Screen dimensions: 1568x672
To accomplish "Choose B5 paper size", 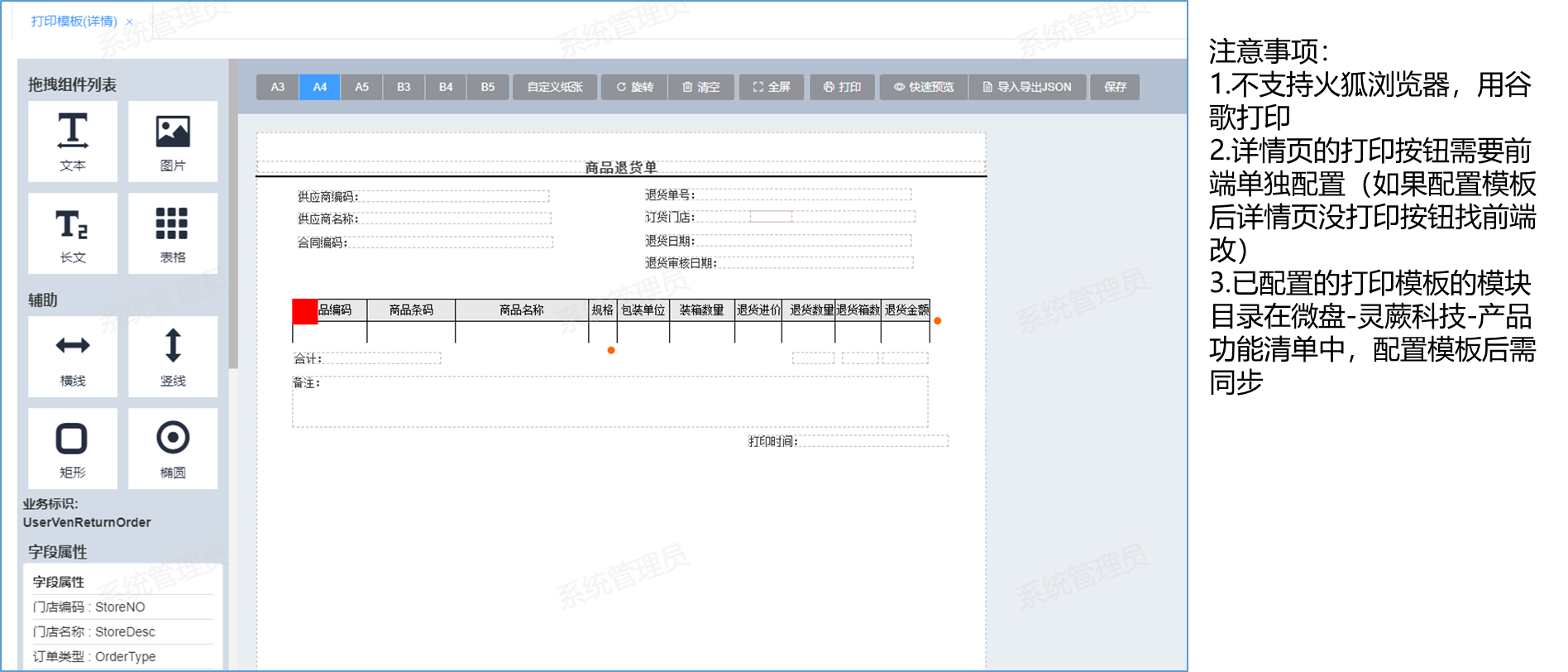I will [x=488, y=87].
